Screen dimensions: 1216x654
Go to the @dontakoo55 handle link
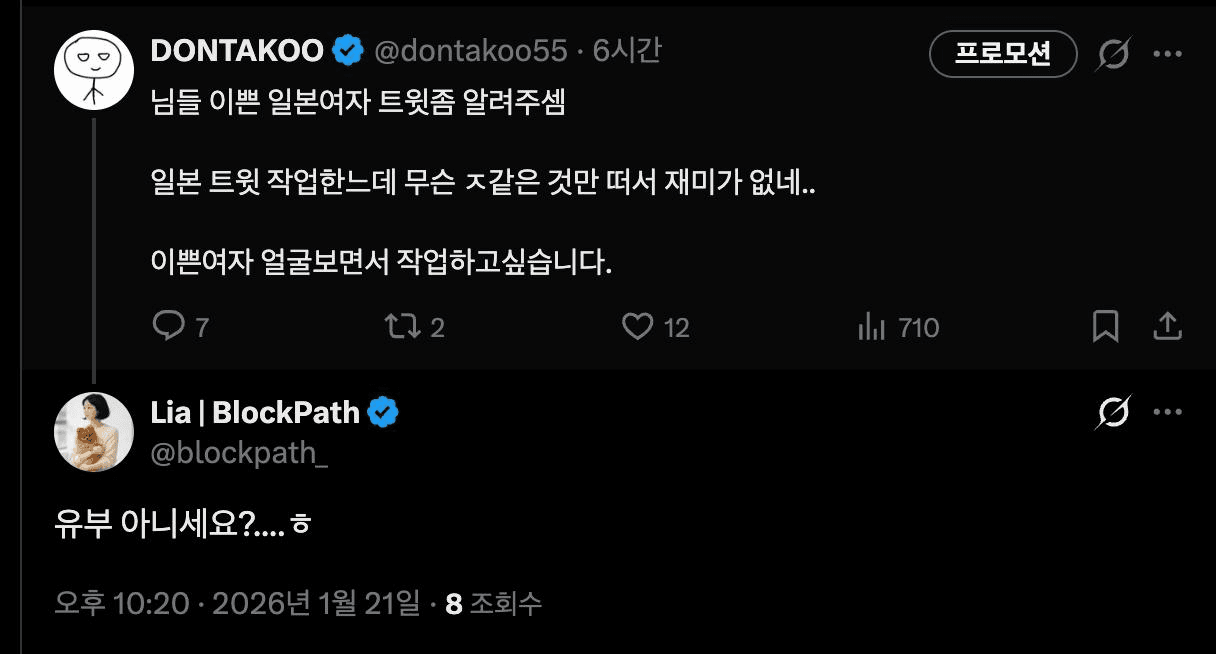click(x=470, y=50)
